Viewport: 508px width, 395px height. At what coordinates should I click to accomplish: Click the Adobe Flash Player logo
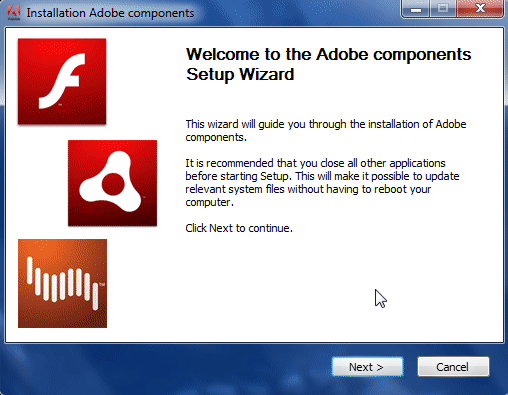click(x=62, y=81)
